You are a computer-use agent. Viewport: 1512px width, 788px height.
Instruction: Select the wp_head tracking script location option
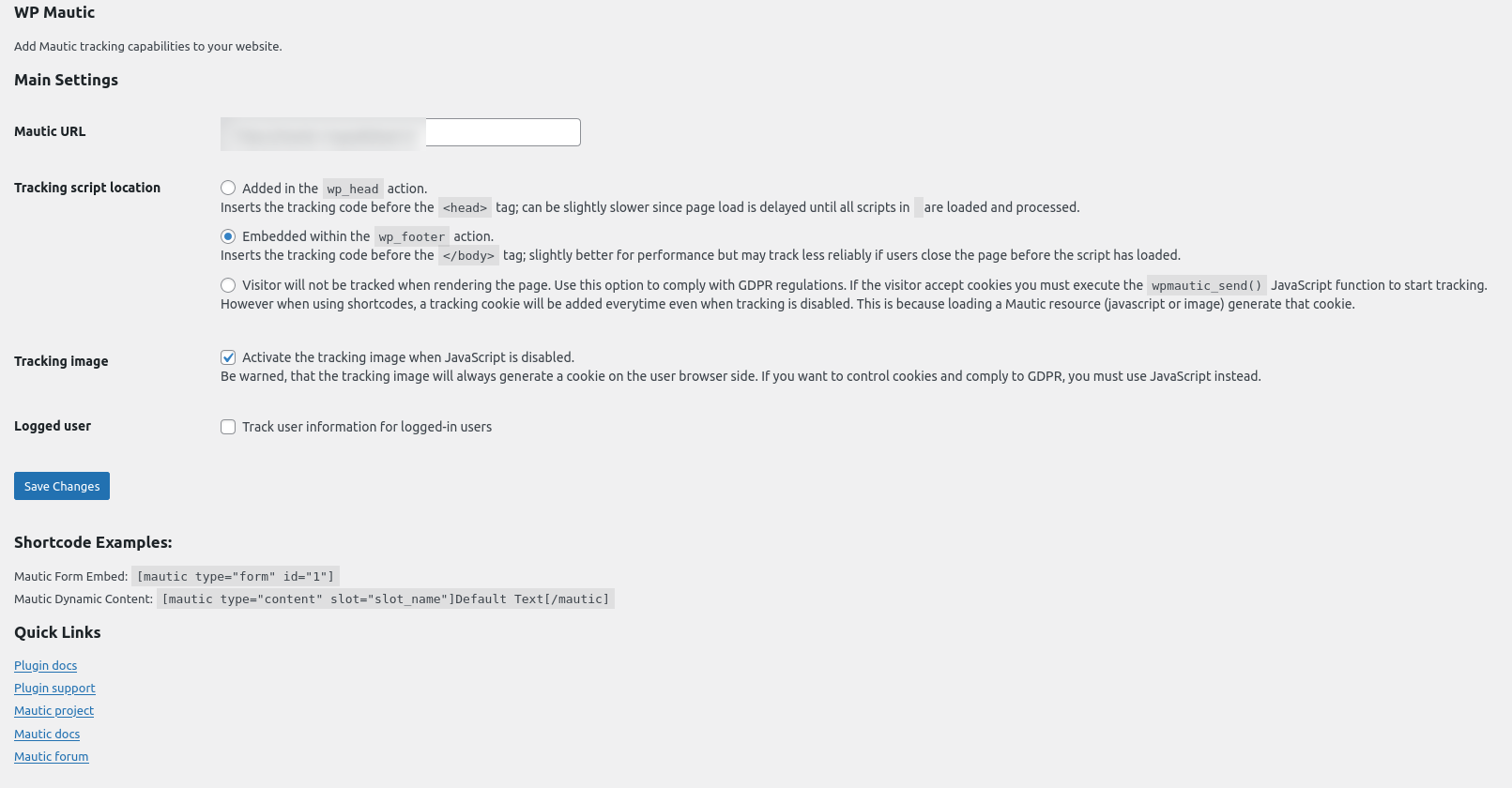[228, 188]
